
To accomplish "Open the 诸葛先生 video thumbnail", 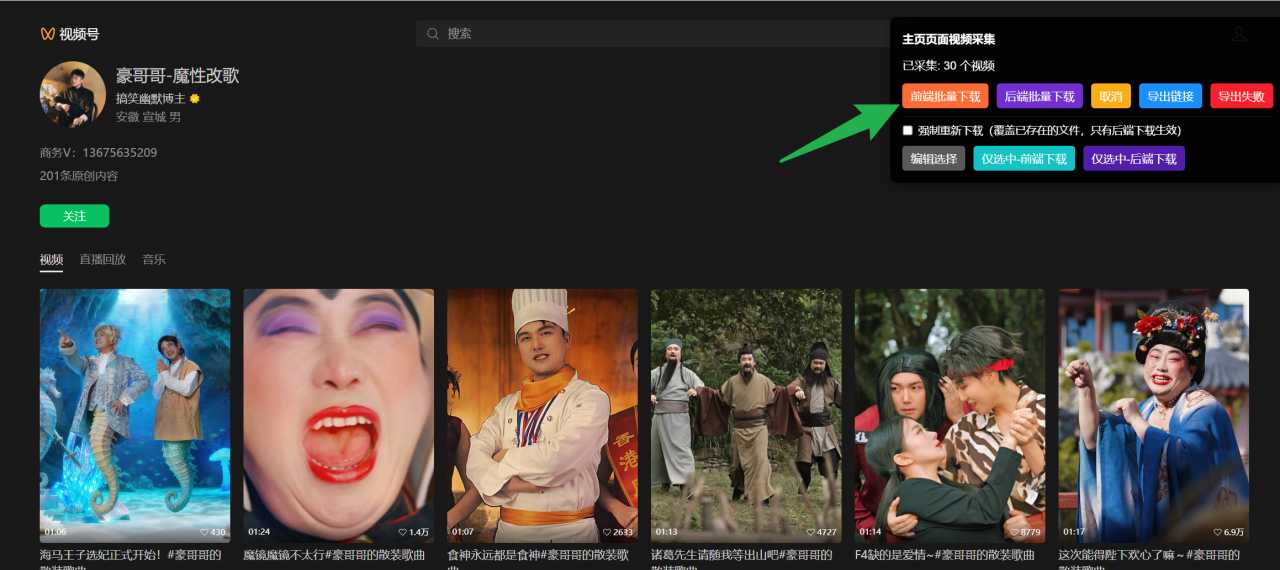I will click(746, 415).
